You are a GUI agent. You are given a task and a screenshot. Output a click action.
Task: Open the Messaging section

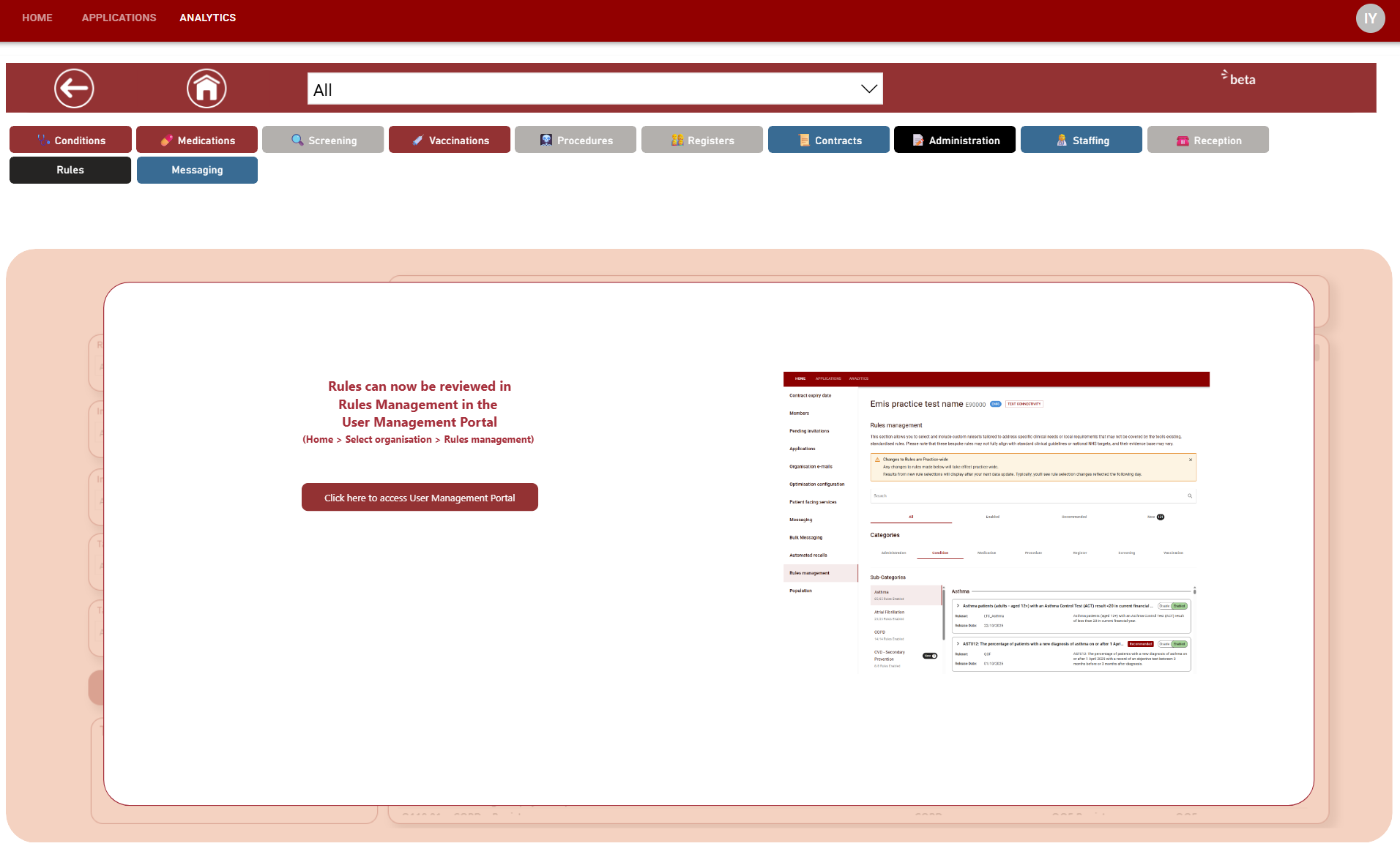(x=197, y=170)
